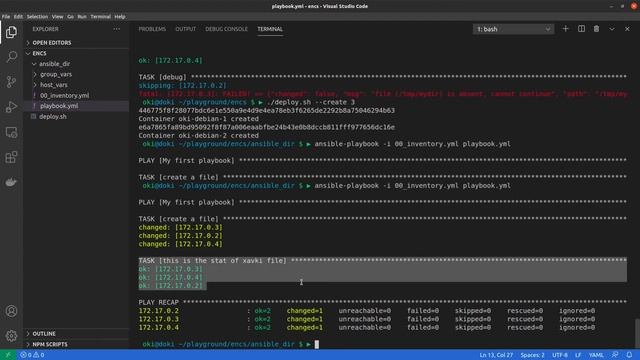
Task: Select the TERMINAL tab
Action: coord(270,29)
